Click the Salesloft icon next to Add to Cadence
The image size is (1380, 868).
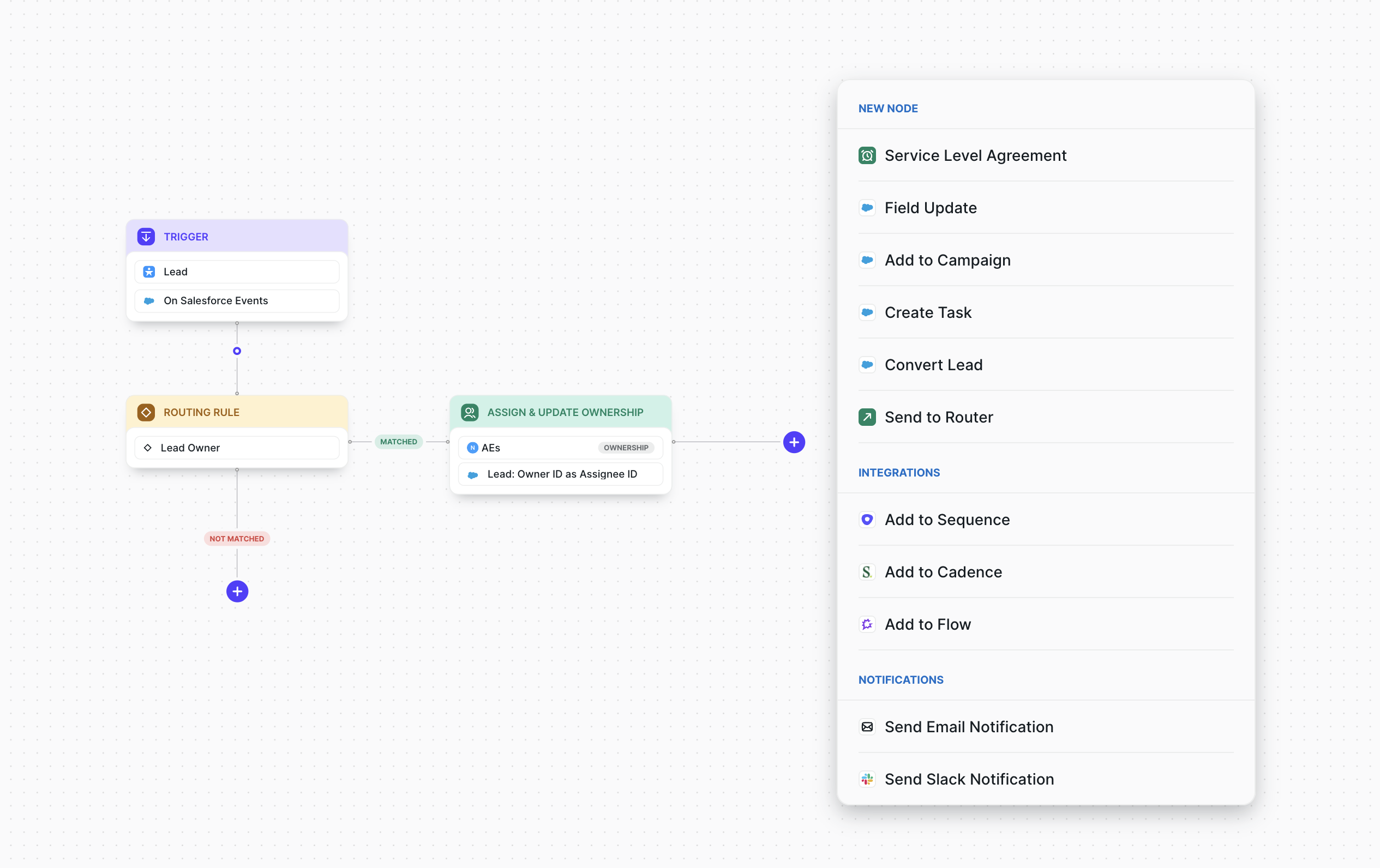[867, 572]
